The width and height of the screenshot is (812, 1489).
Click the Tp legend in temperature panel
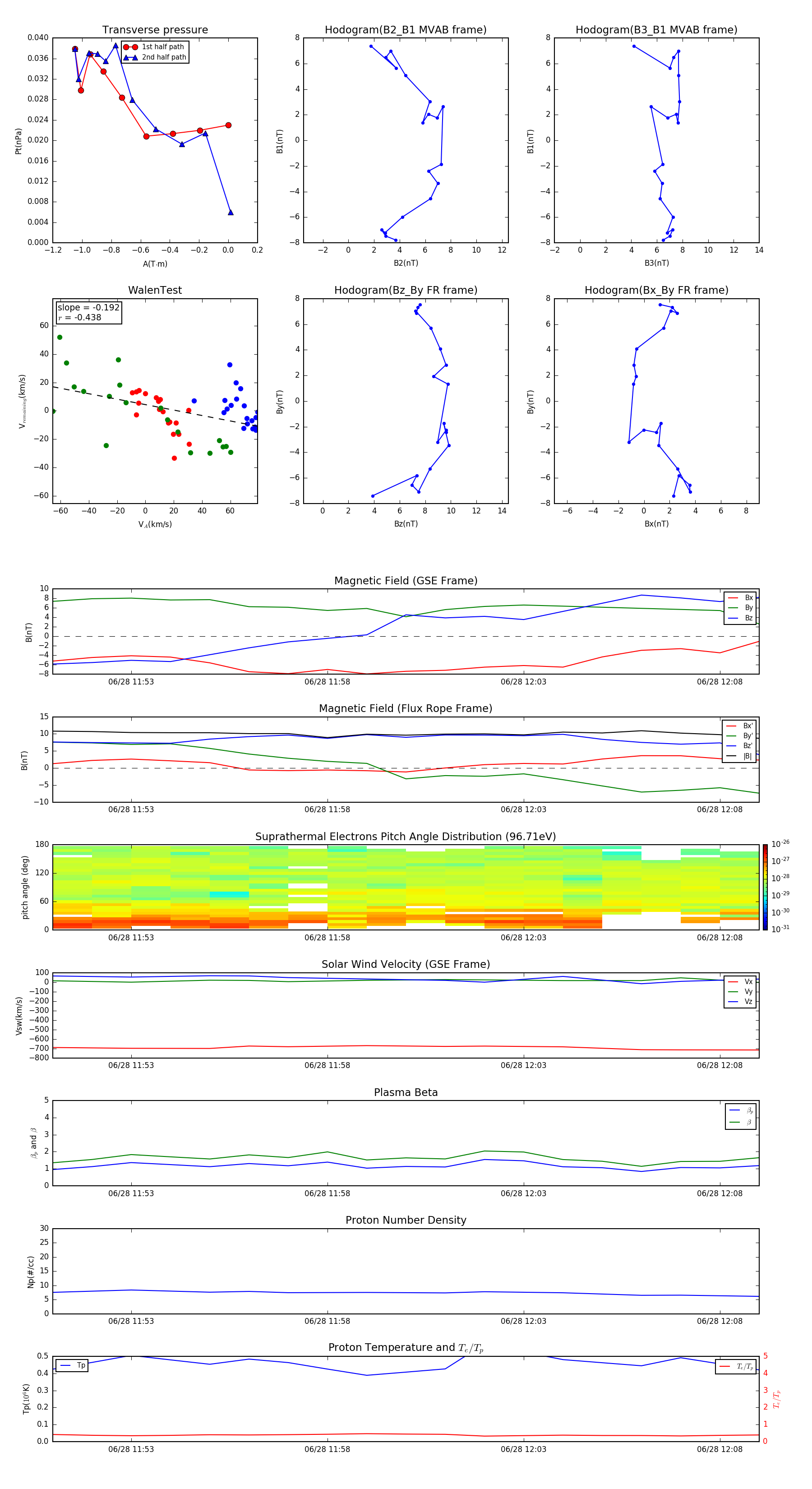pyautogui.click(x=73, y=1366)
